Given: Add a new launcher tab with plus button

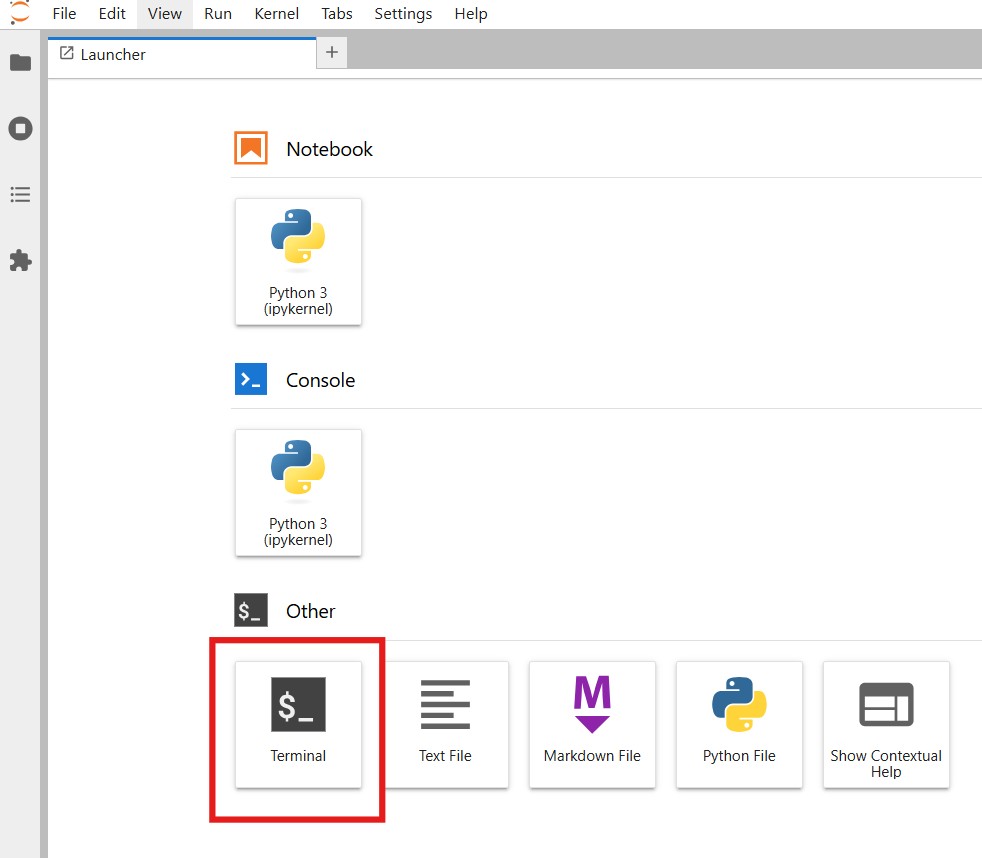Looking at the screenshot, I should pos(332,53).
